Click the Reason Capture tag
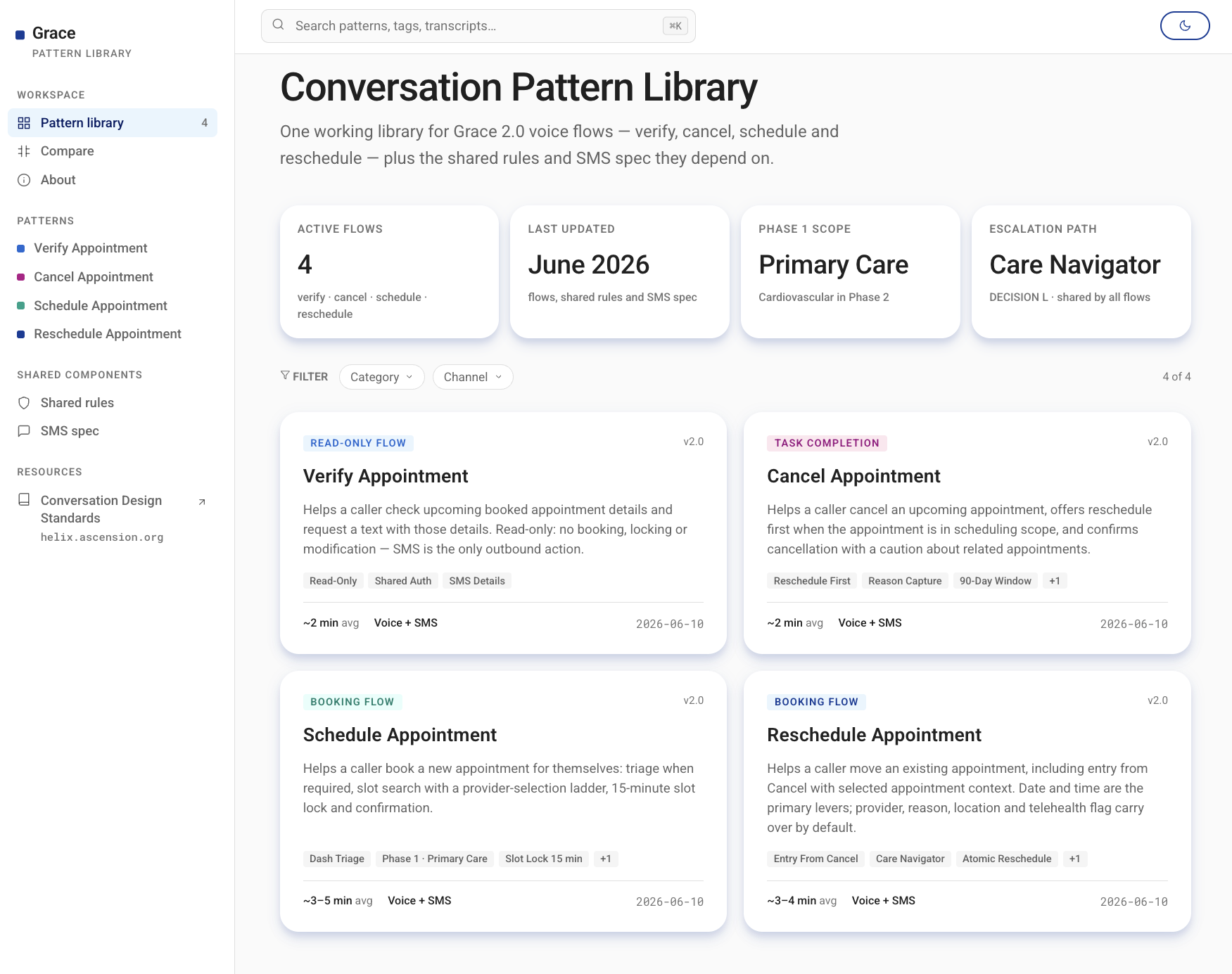The width and height of the screenshot is (1232, 974). pyautogui.click(x=905, y=581)
